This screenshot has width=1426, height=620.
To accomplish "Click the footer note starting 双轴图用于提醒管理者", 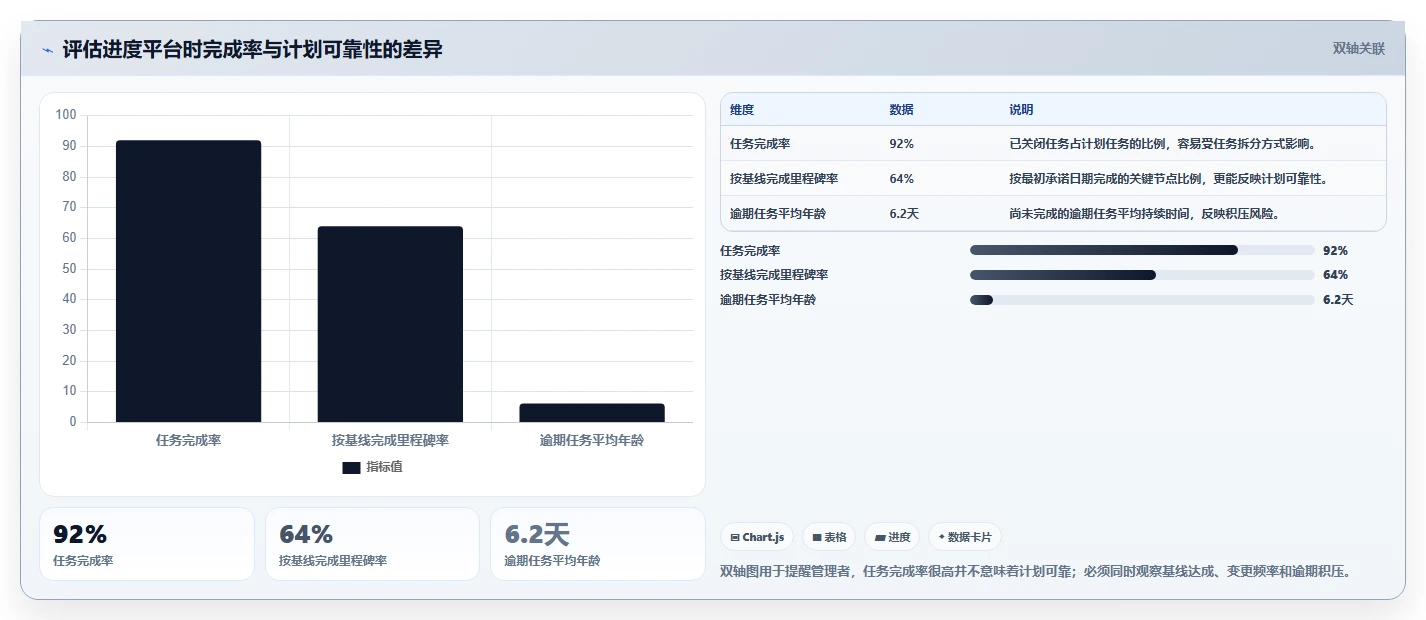I will (x=1038, y=572).
